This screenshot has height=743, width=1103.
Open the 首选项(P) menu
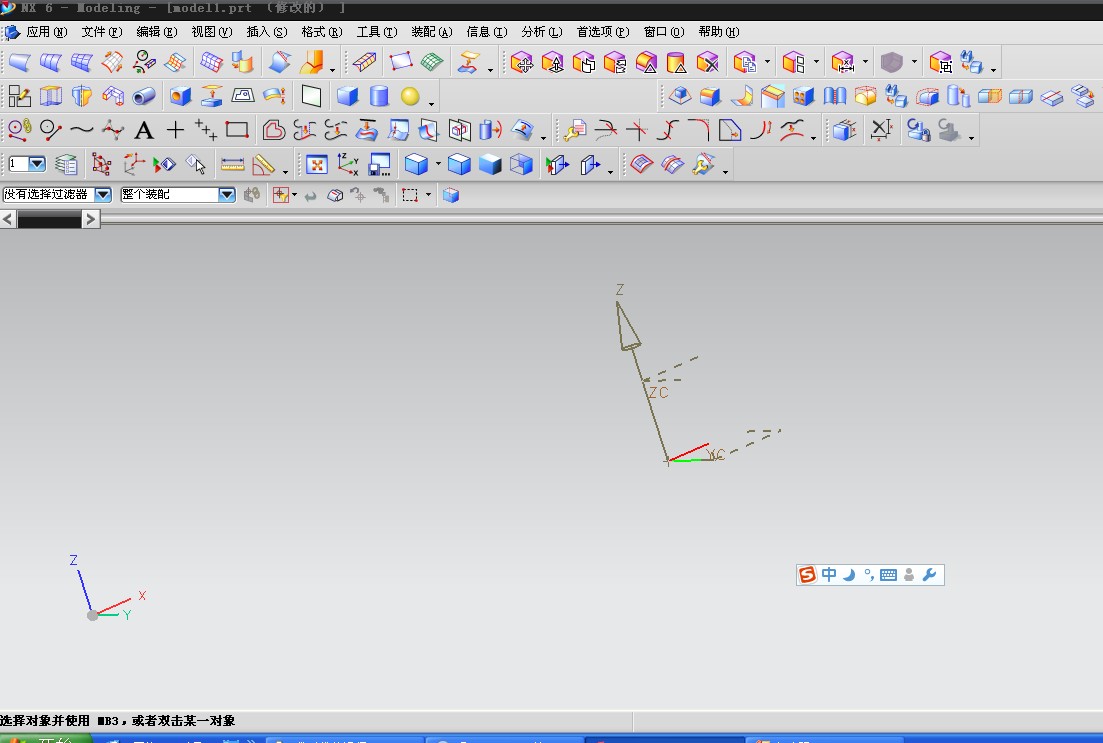tap(603, 32)
